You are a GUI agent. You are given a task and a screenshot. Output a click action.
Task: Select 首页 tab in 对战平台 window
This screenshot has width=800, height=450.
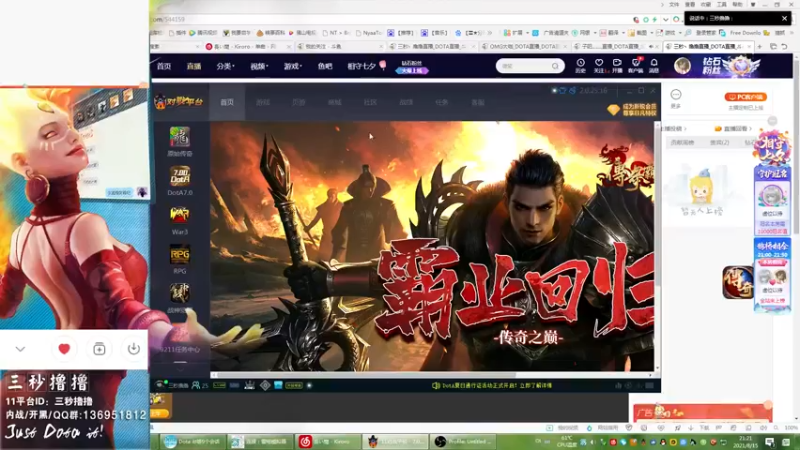click(227, 102)
